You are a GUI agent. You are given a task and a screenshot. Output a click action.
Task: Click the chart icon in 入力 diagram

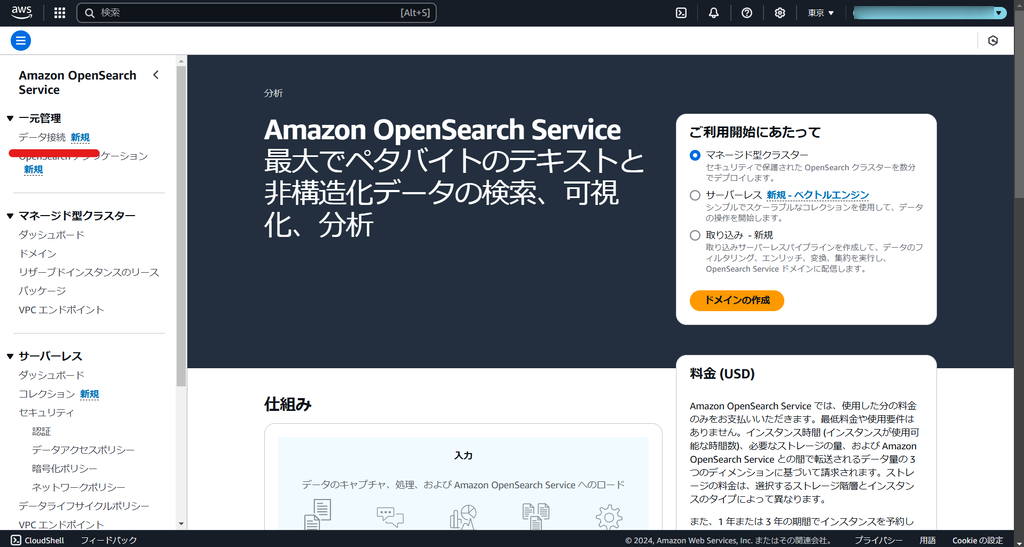coord(463,516)
